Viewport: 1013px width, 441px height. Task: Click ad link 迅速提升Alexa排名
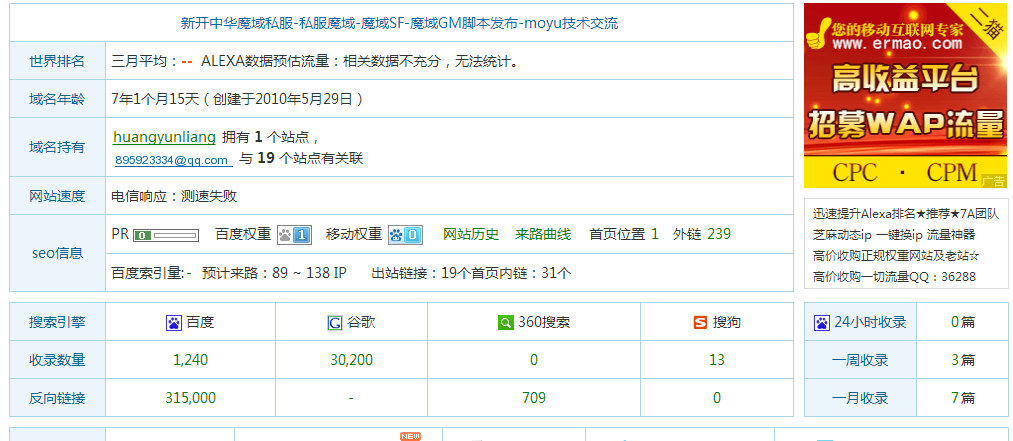point(906,214)
